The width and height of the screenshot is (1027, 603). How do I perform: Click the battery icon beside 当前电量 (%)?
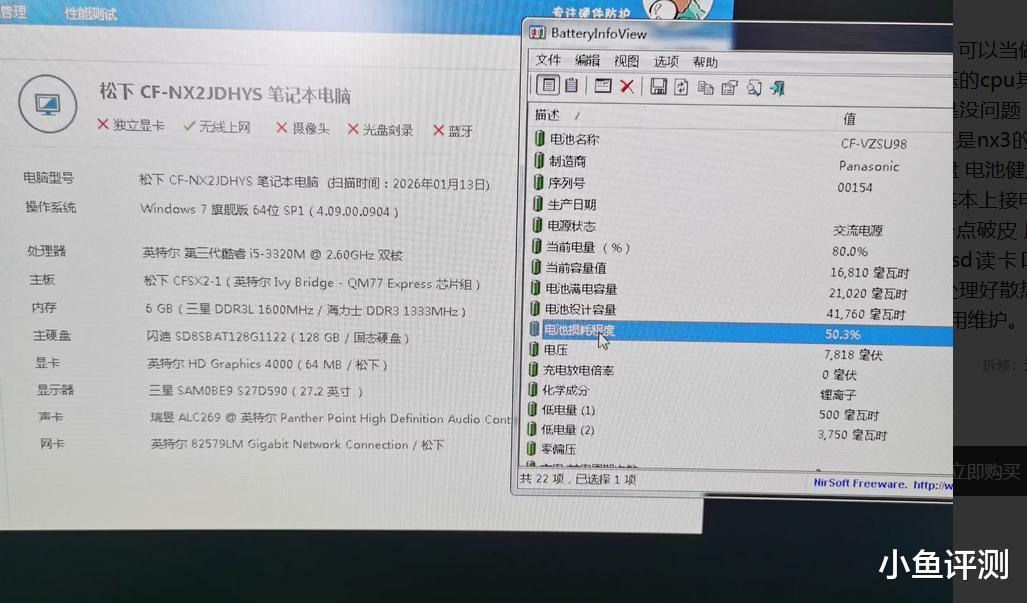[536, 247]
